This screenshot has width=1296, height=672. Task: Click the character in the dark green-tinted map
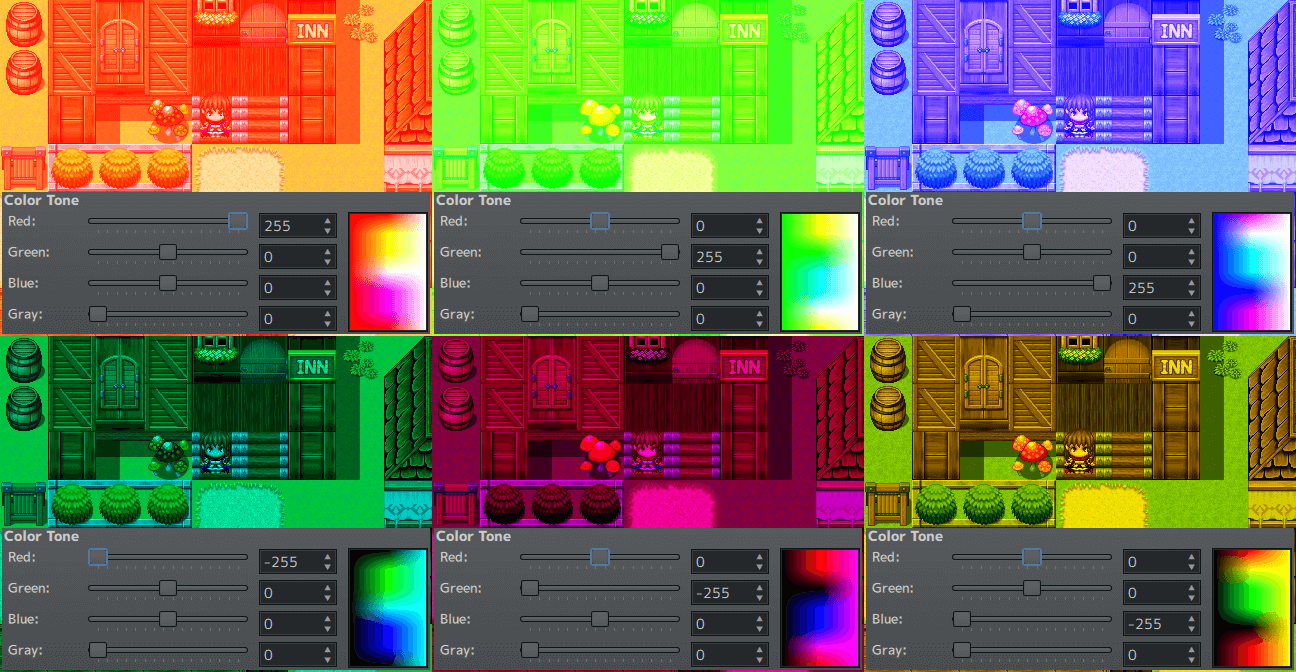(x=213, y=451)
